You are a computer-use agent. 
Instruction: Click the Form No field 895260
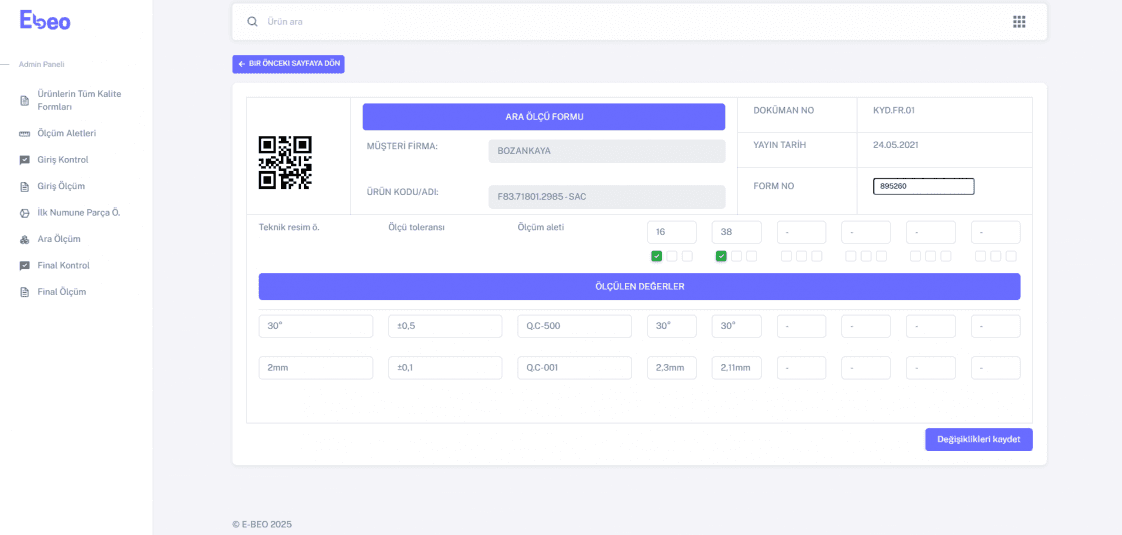click(x=924, y=187)
